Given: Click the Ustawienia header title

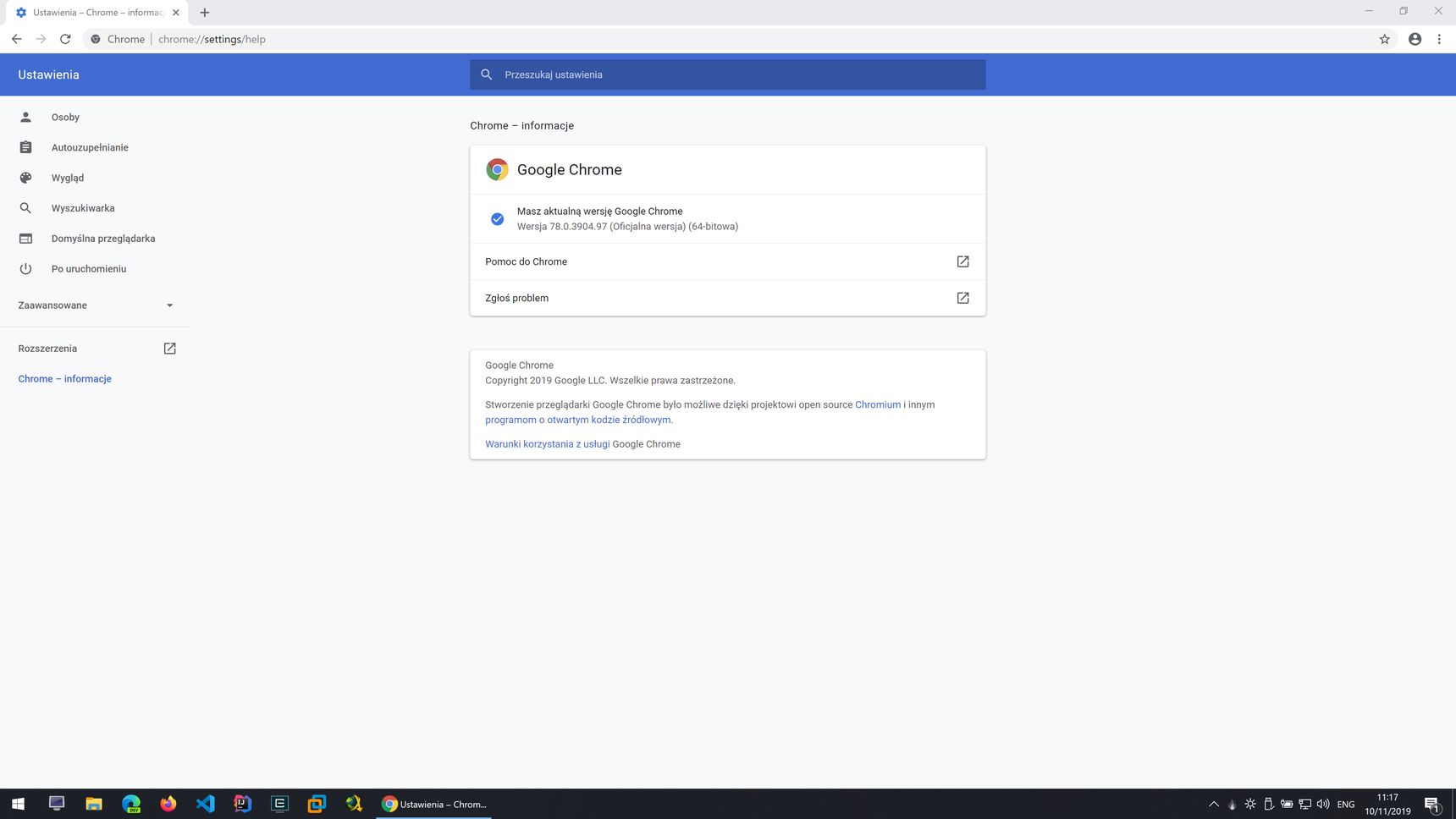Looking at the screenshot, I should 48,74.
